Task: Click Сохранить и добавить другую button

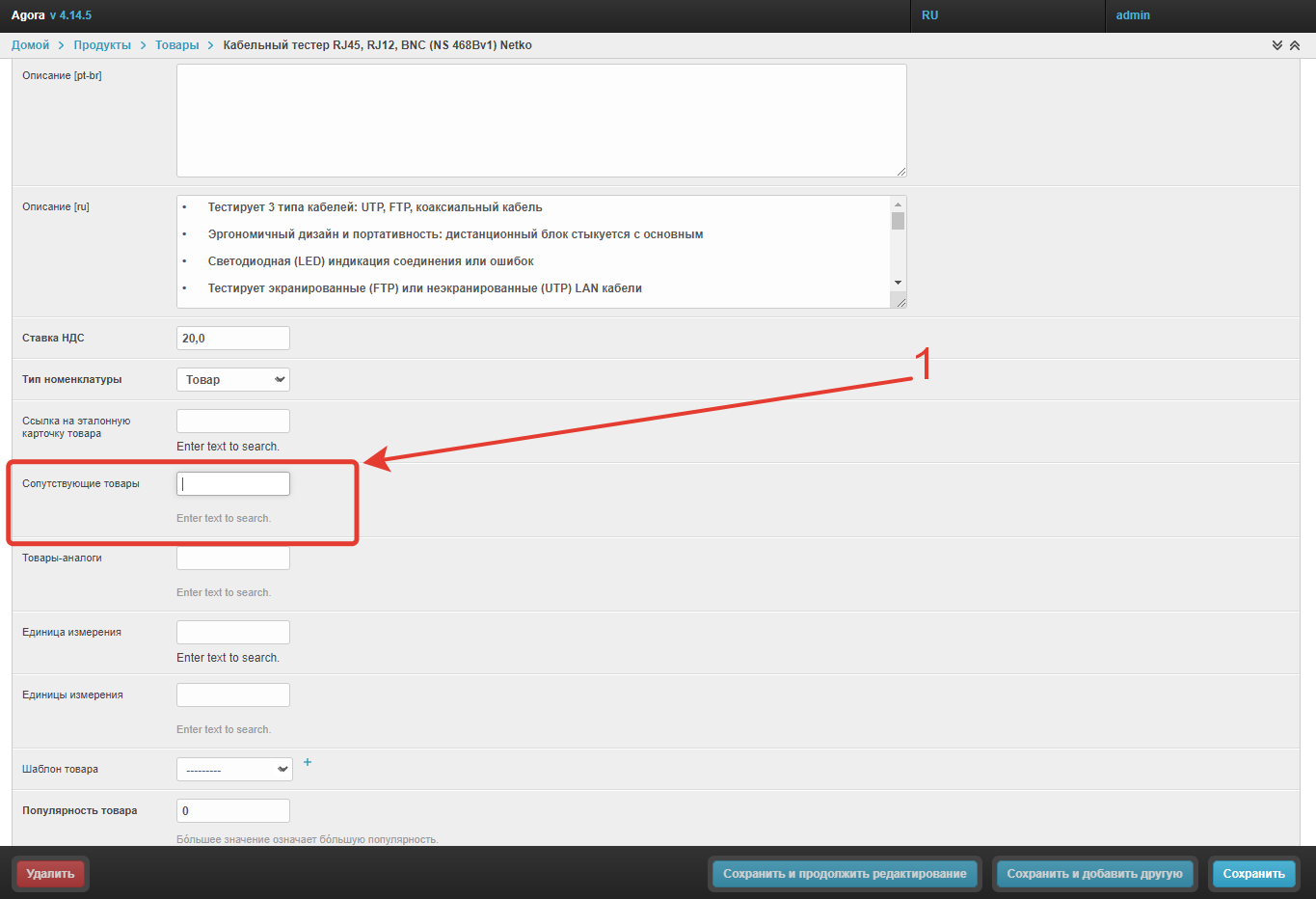Action: tap(1094, 874)
